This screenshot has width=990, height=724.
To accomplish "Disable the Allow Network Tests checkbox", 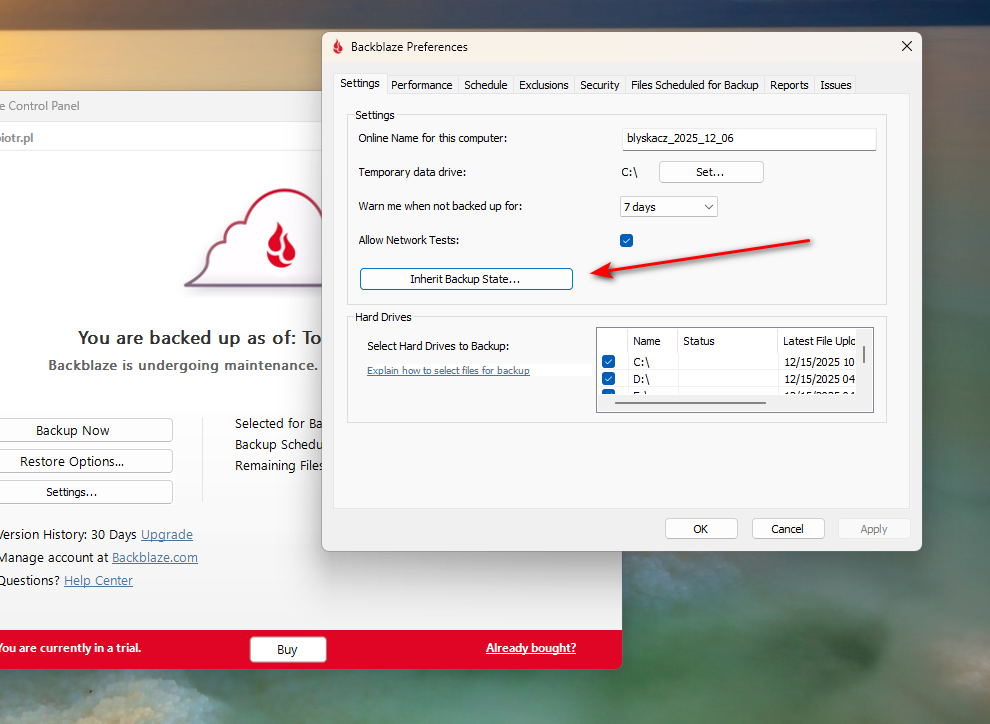I will 626,240.
